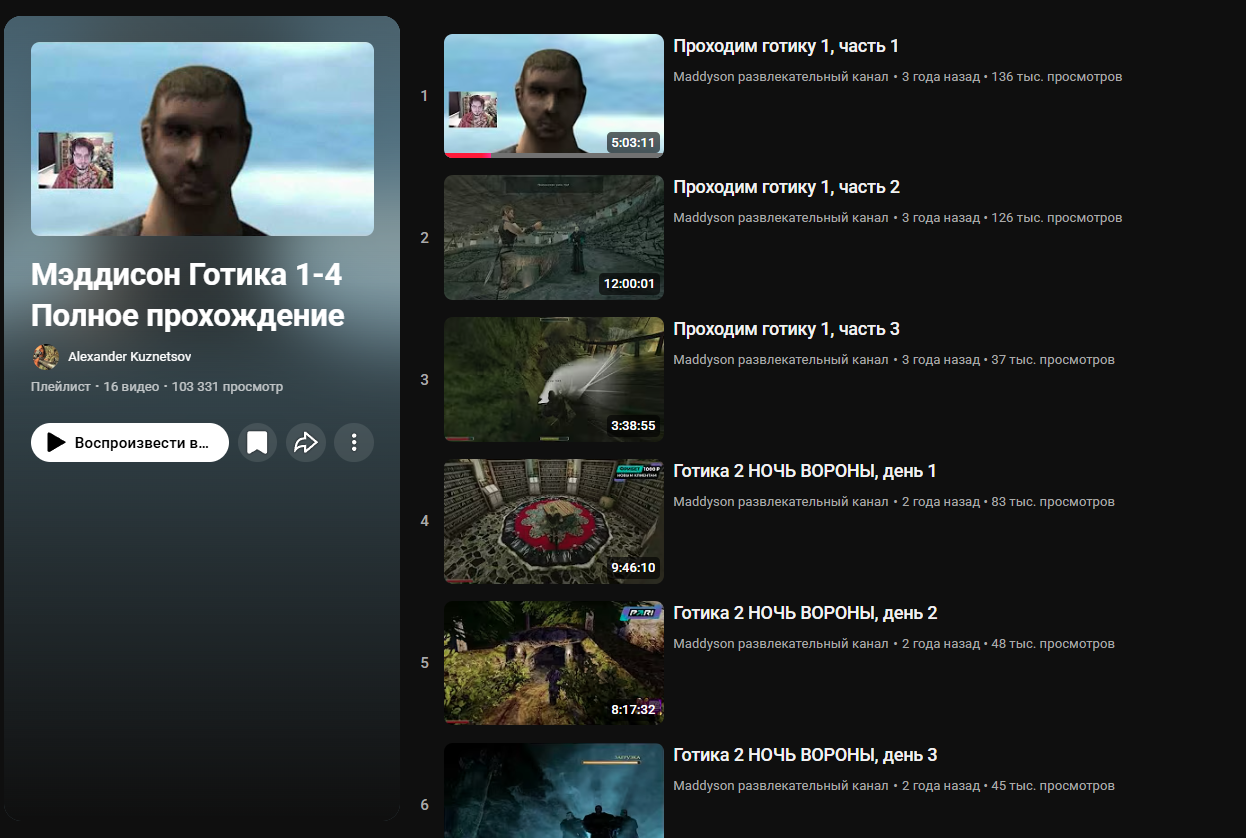Open thumbnail of 'Готика 2 НОЧЬ ВОРОНЫ, день 3'
The image size is (1246, 838).
(554, 790)
